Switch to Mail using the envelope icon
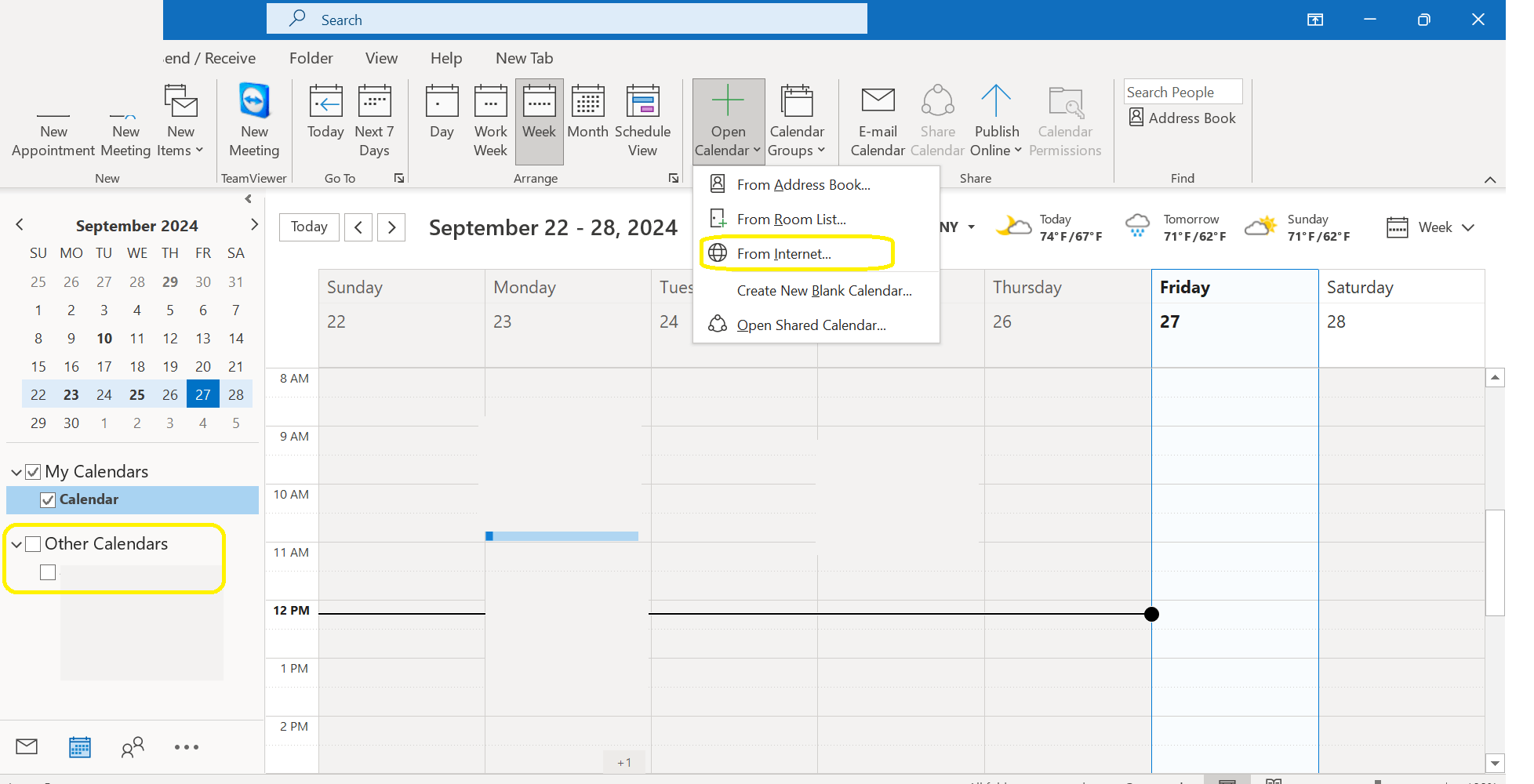This screenshot has height=784, width=1534. pos(26,747)
